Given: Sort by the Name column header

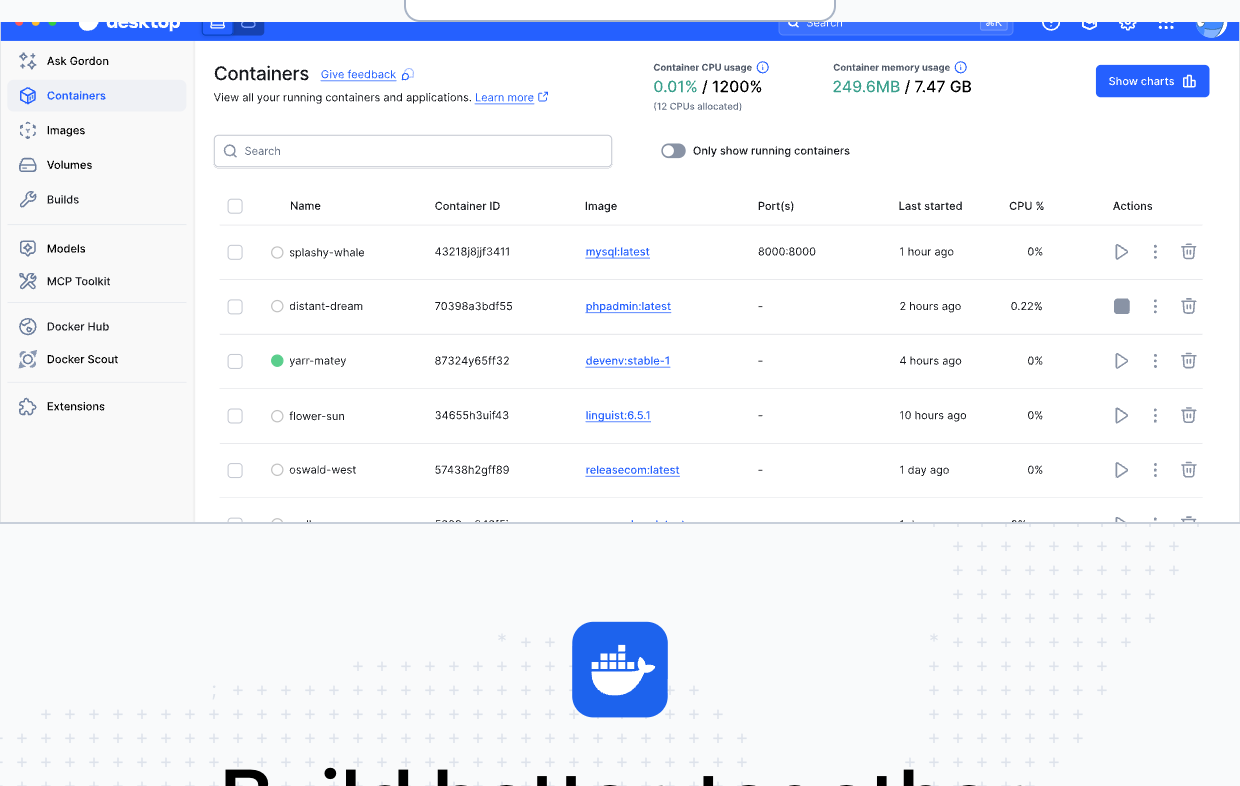Looking at the screenshot, I should (x=305, y=206).
